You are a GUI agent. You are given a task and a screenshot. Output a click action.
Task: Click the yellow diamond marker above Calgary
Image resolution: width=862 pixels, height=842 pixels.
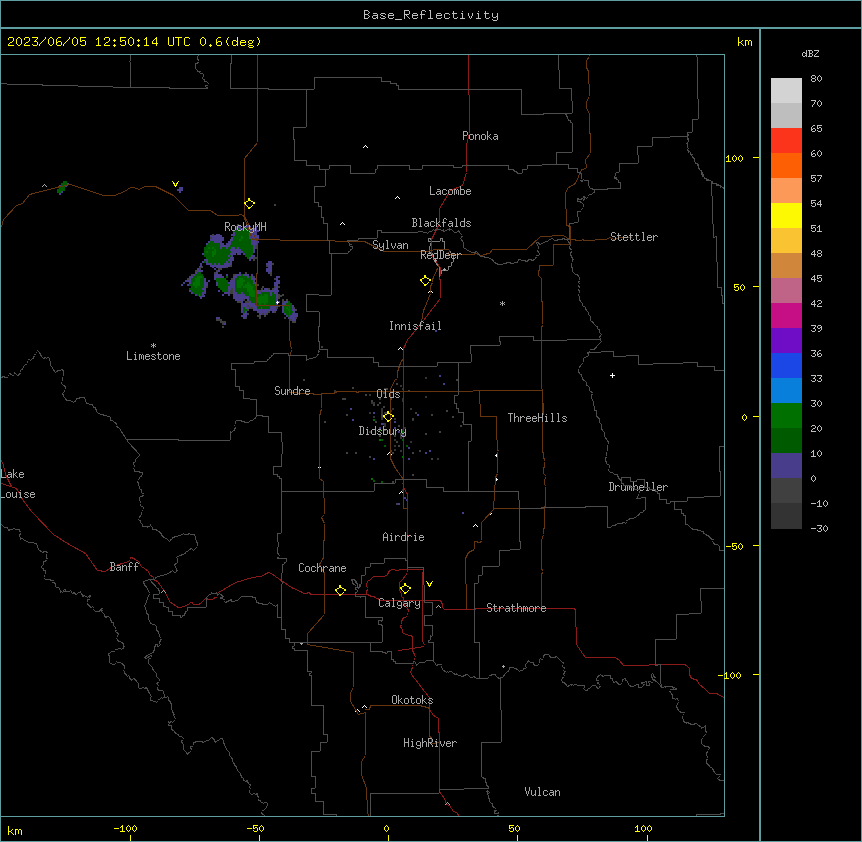tap(405, 589)
